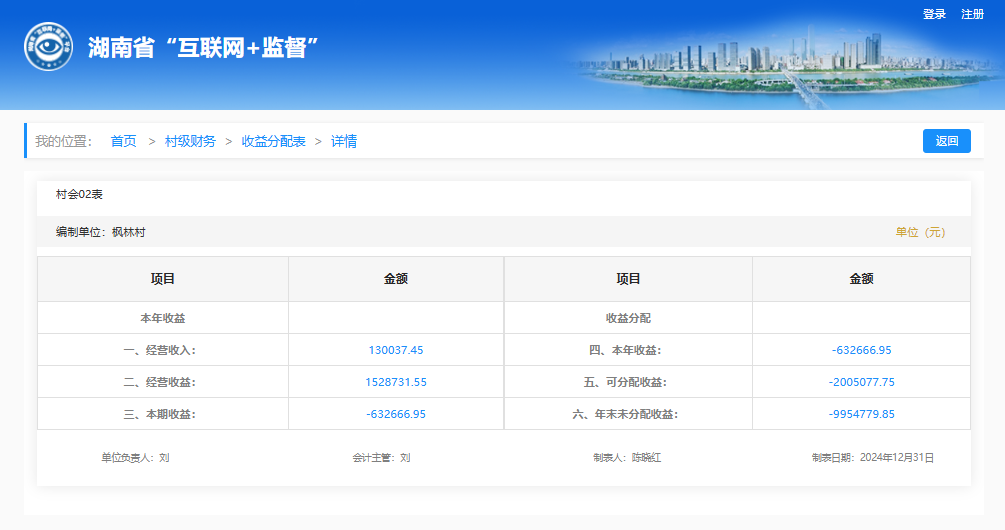Open the 注册 register link
Viewport: 1005px width, 530px height.
972,14
